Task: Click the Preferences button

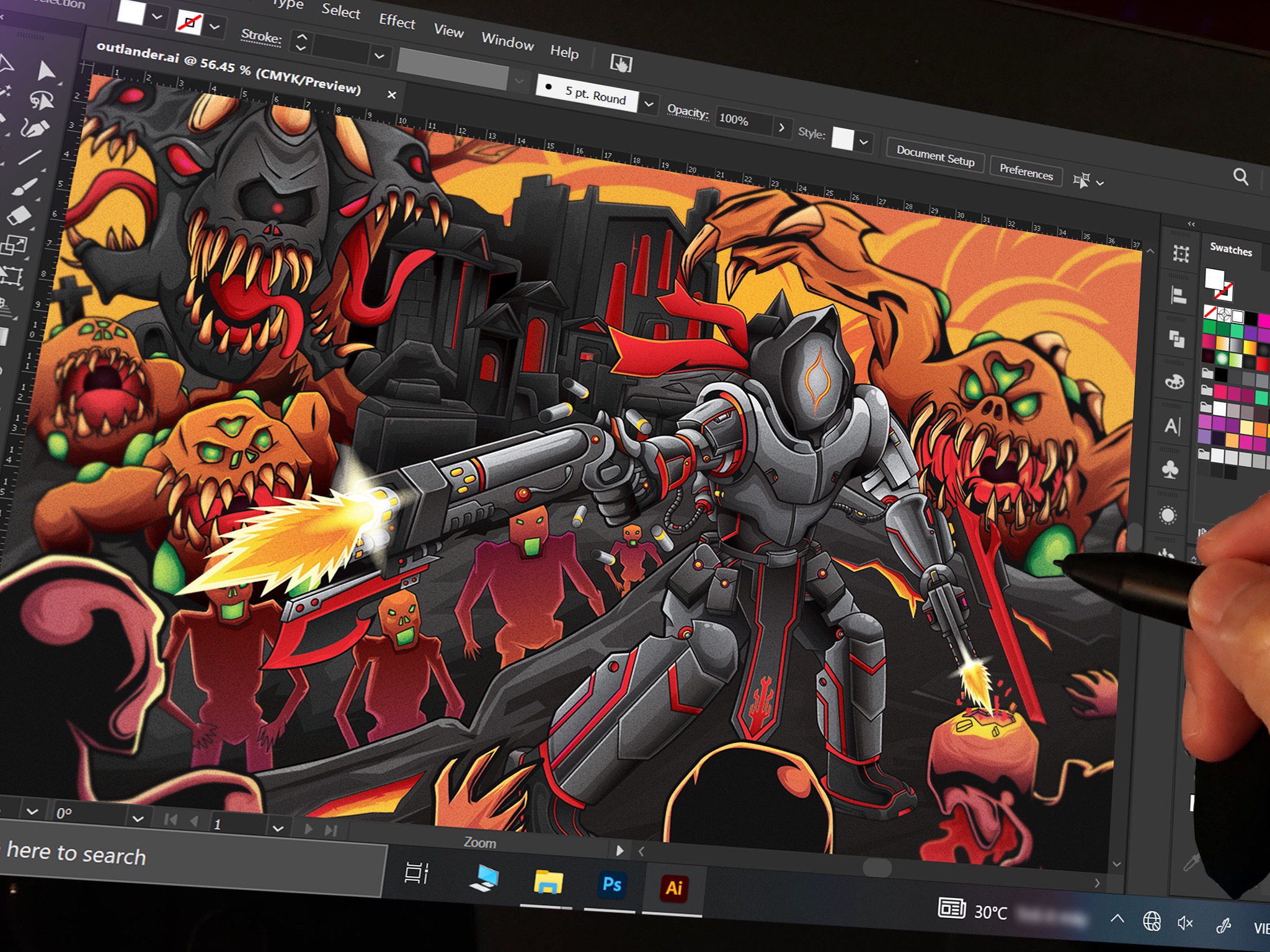Action: (1026, 172)
